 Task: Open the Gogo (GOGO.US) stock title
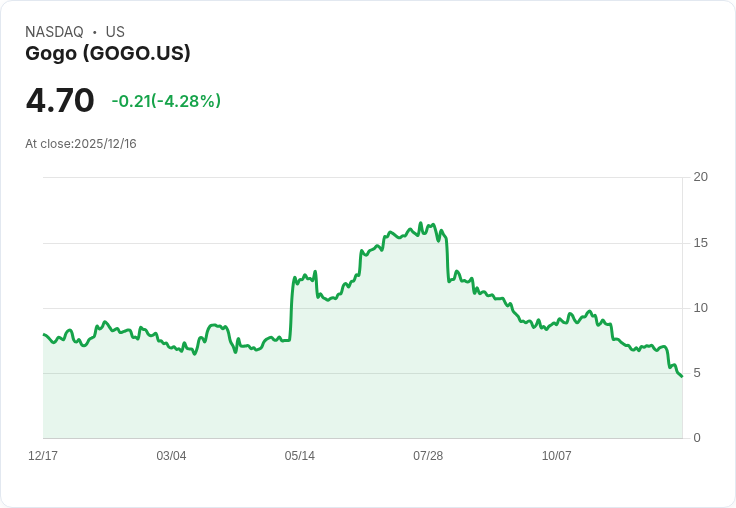[108, 53]
